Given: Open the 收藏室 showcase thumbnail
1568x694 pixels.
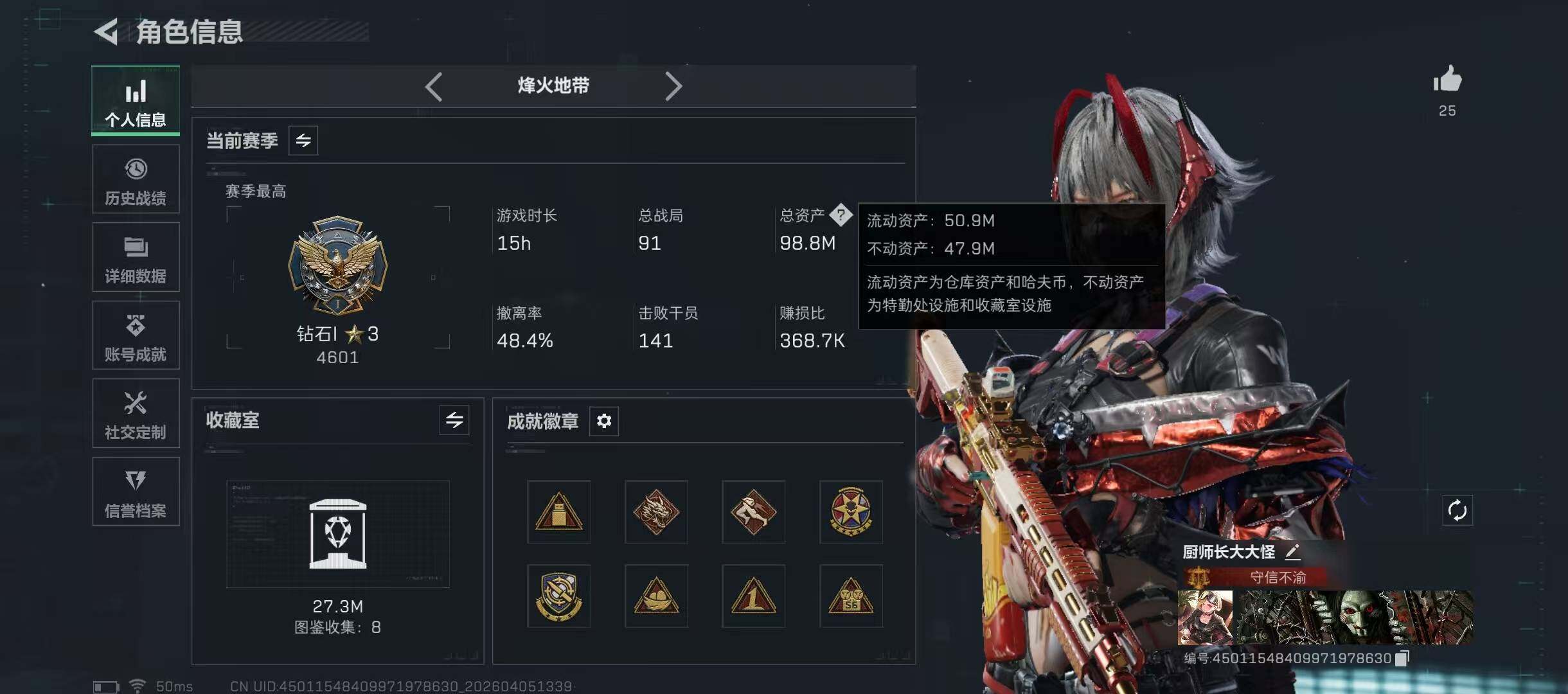Looking at the screenshot, I should tap(338, 534).
